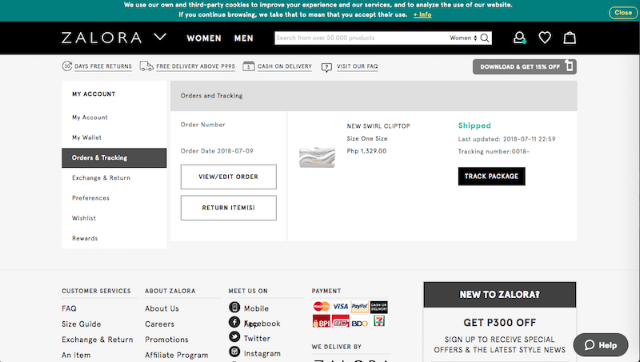This screenshot has height=362, width=640.
Task: Open the shopping bag icon
Action: coord(570,38)
